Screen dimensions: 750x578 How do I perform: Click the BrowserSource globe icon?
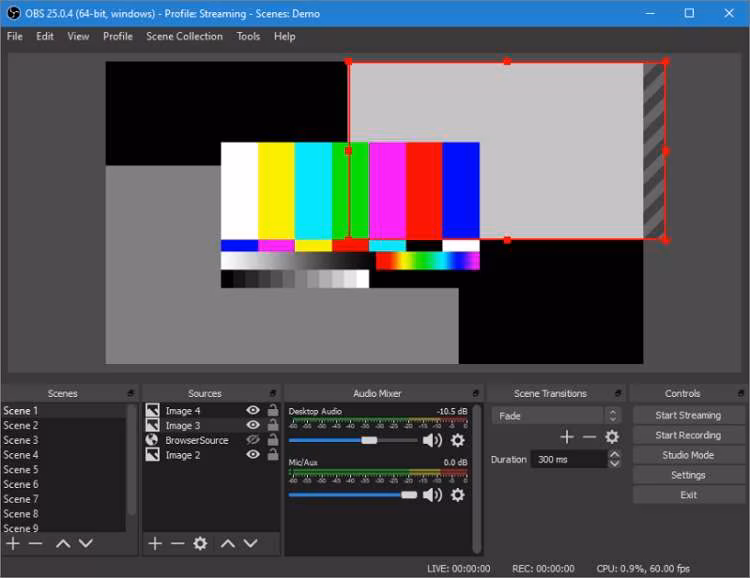pos(152,440)
